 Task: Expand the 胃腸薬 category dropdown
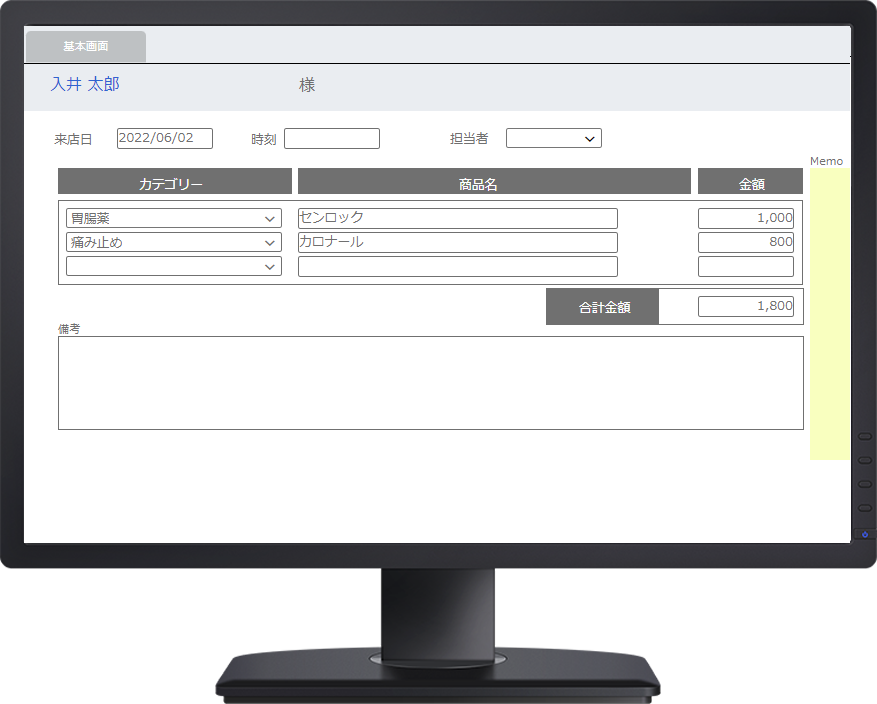coord(174,218)
